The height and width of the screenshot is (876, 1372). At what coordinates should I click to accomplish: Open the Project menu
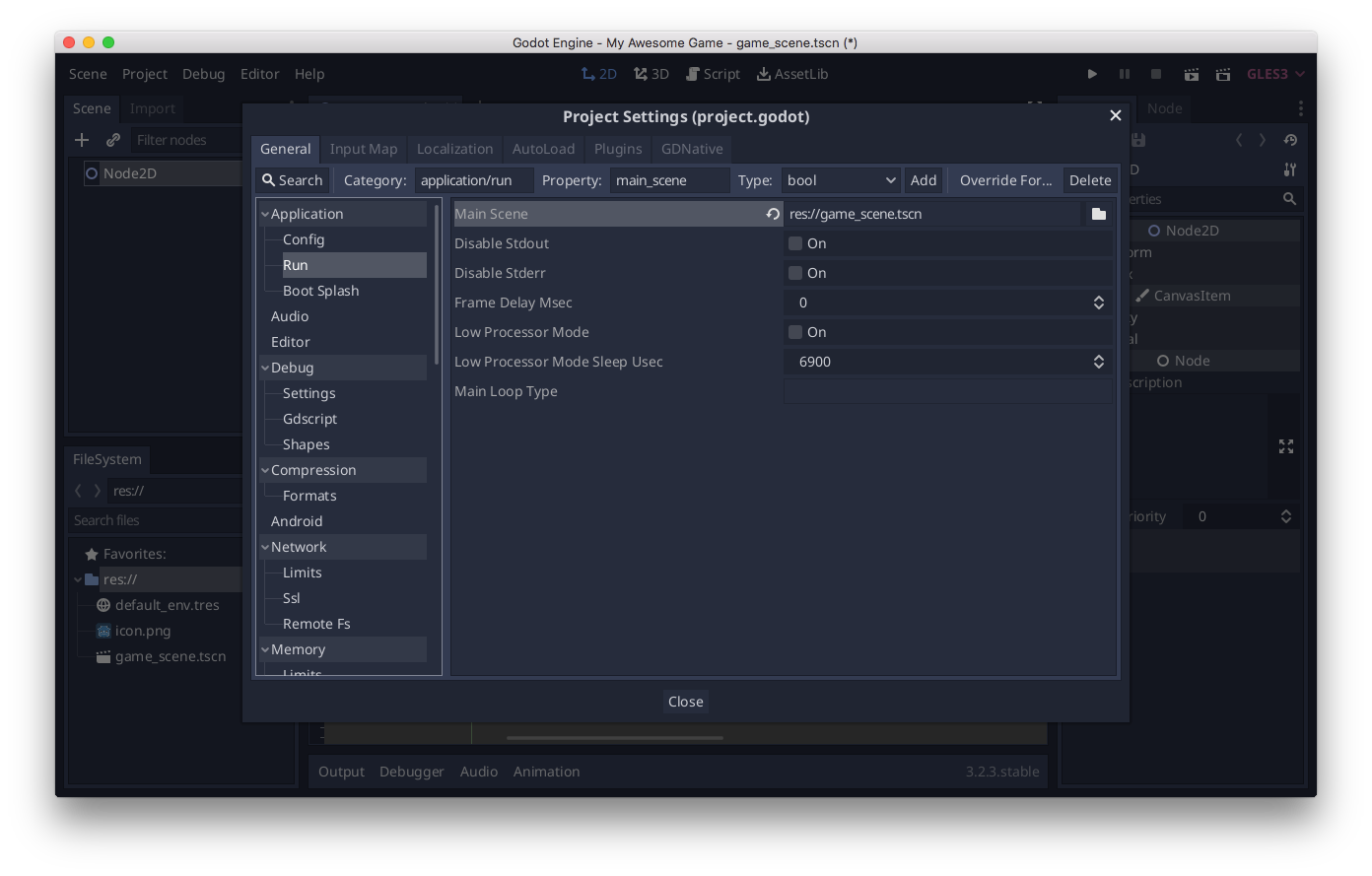(145, 74)
